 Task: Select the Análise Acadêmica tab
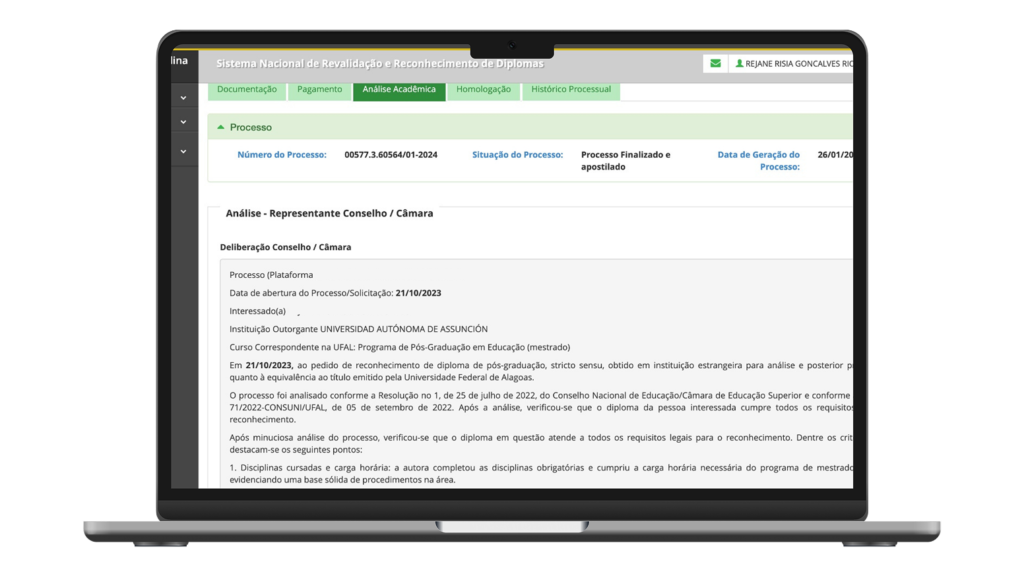(399, 90)
